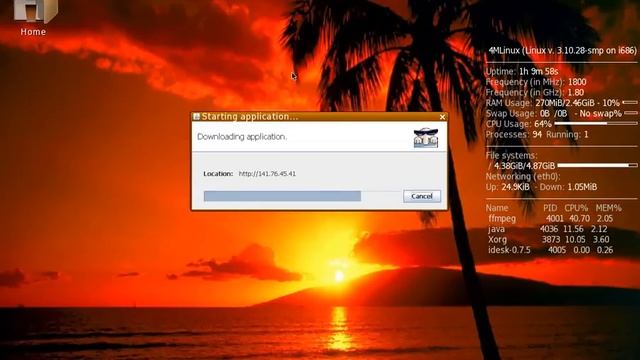Click the Frequency in GHz 1.80 line
The image size is (640, 360).
535,93
